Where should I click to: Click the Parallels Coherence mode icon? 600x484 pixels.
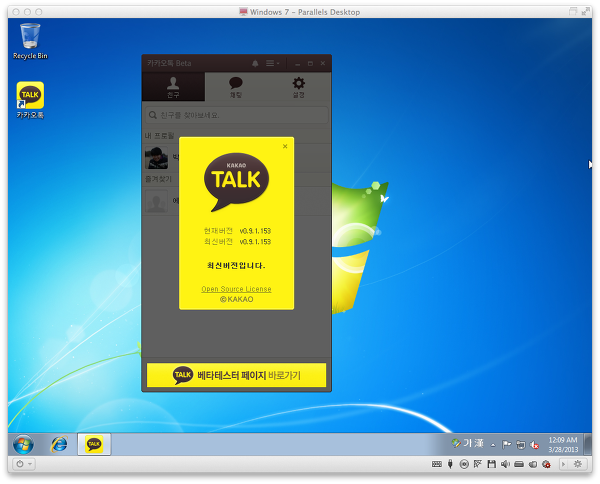[573, 11]
